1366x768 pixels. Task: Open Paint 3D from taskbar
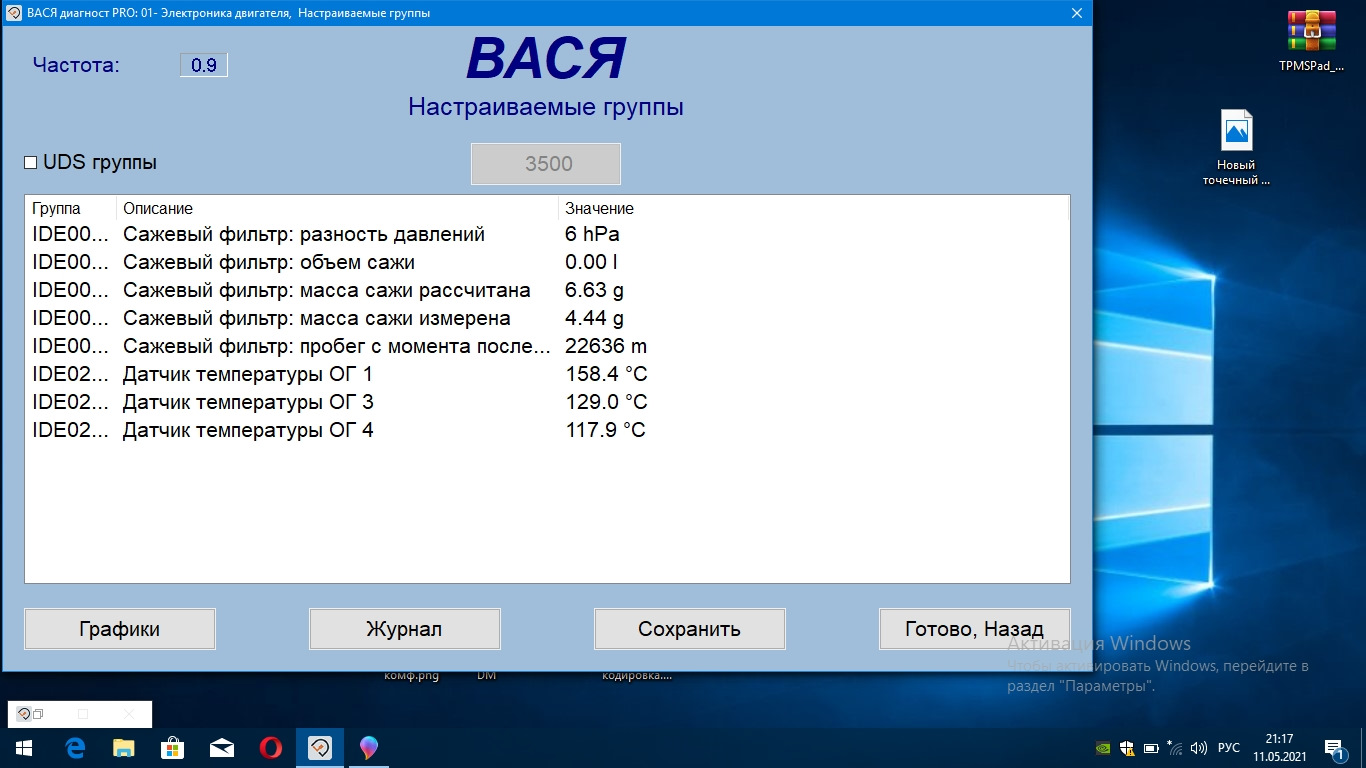tap(369, 747)
